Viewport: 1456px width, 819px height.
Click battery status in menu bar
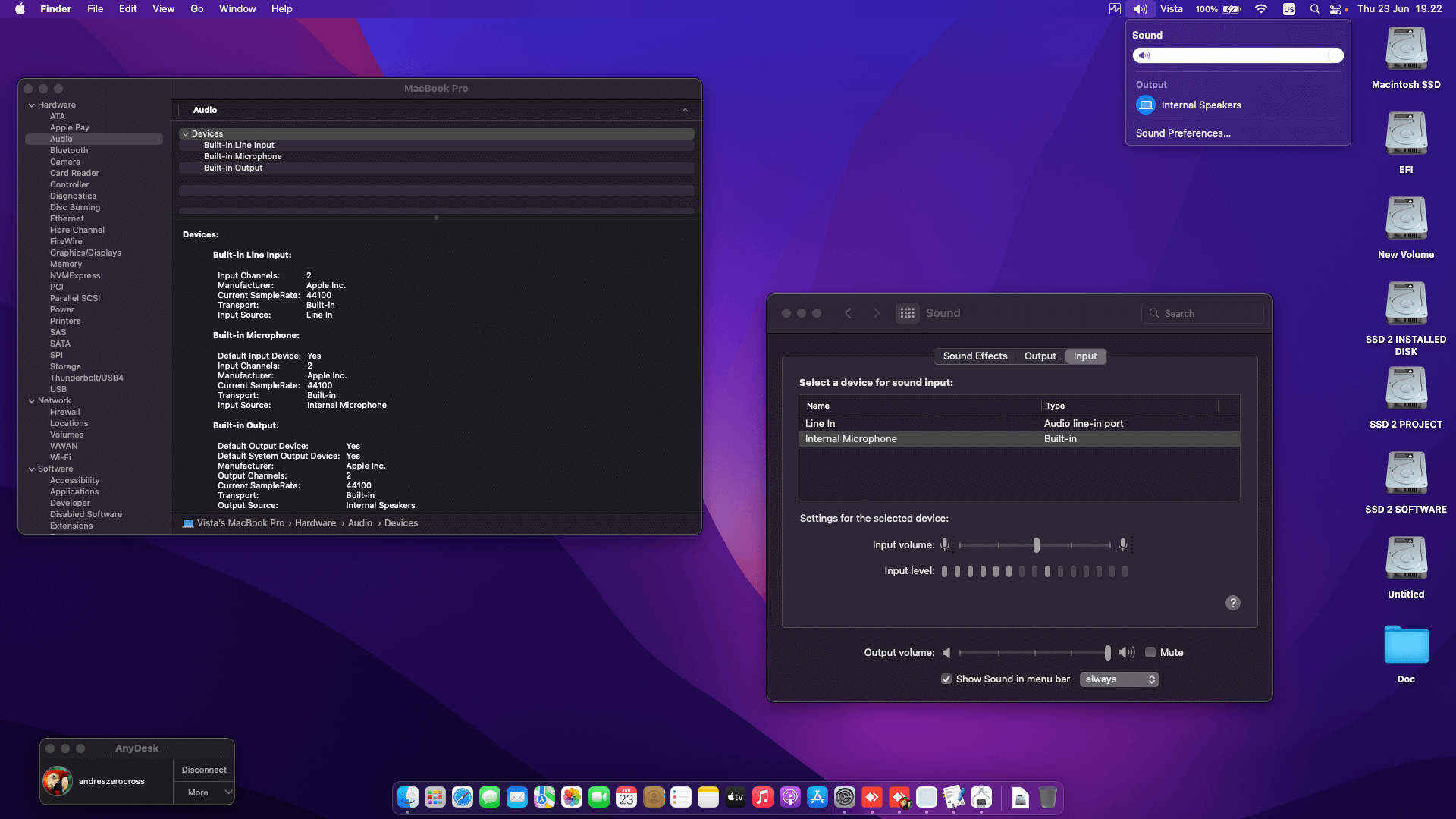pos(1218,9)
